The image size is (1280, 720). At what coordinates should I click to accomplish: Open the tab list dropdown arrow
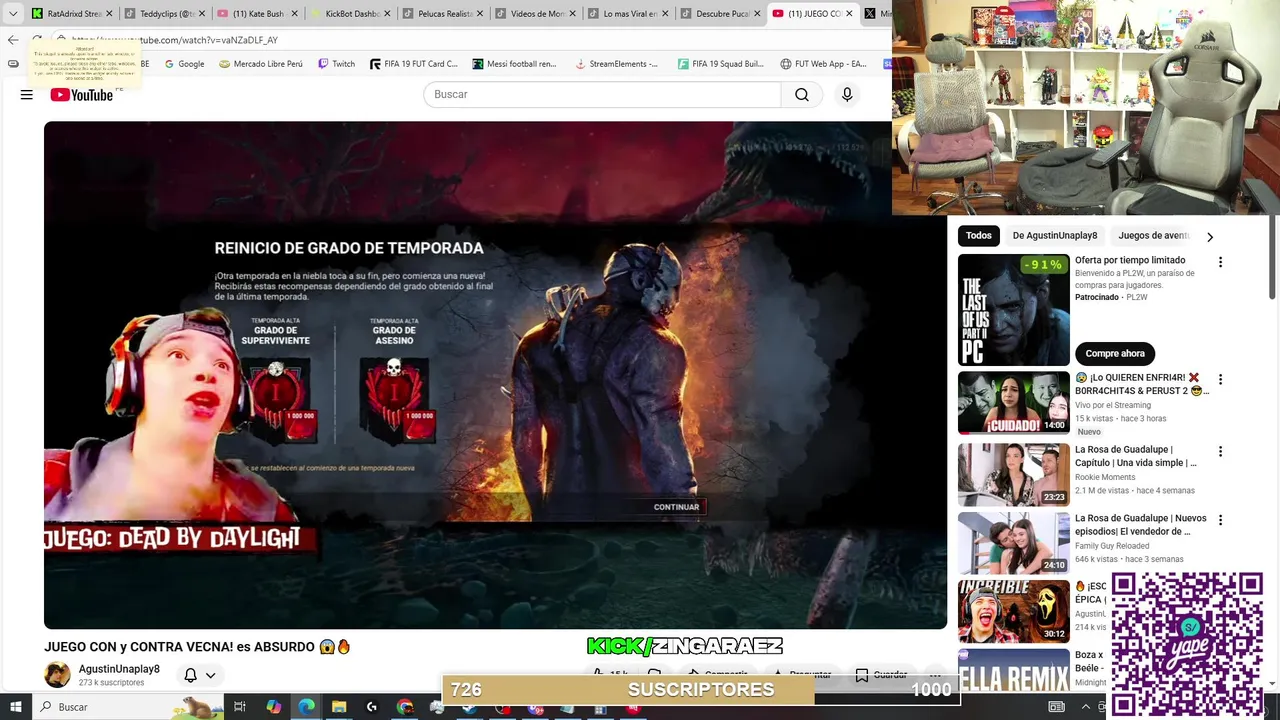point(13,13)
